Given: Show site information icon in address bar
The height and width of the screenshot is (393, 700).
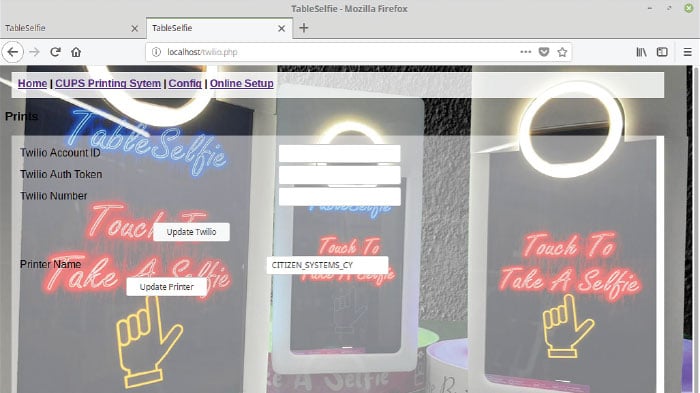Looking at the screenshot, I should [156, 52].
